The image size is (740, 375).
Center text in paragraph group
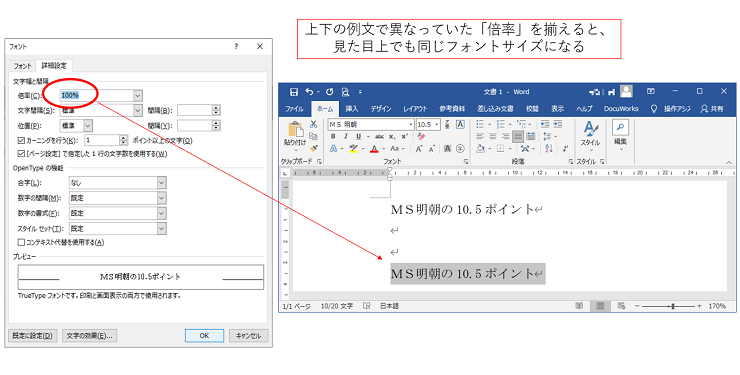pyautogui.click(x=493, y=136)
